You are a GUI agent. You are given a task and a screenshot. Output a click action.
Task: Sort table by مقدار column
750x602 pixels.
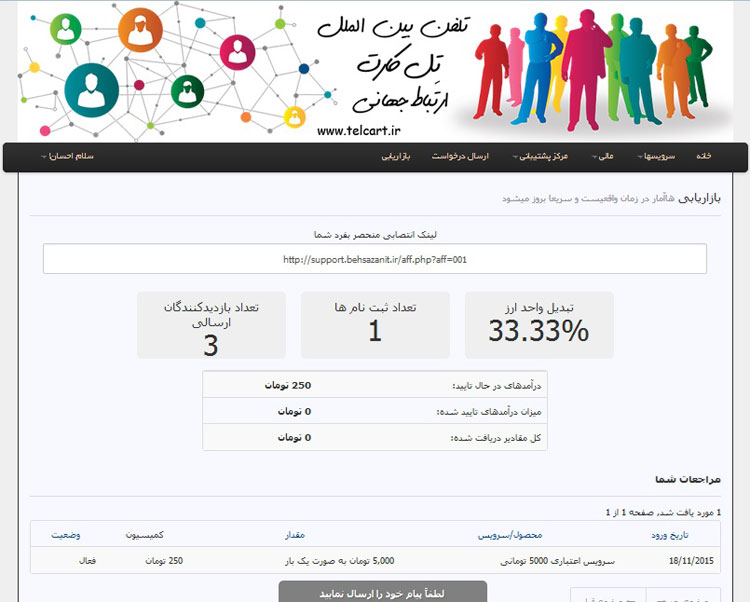tap(295, 535)
